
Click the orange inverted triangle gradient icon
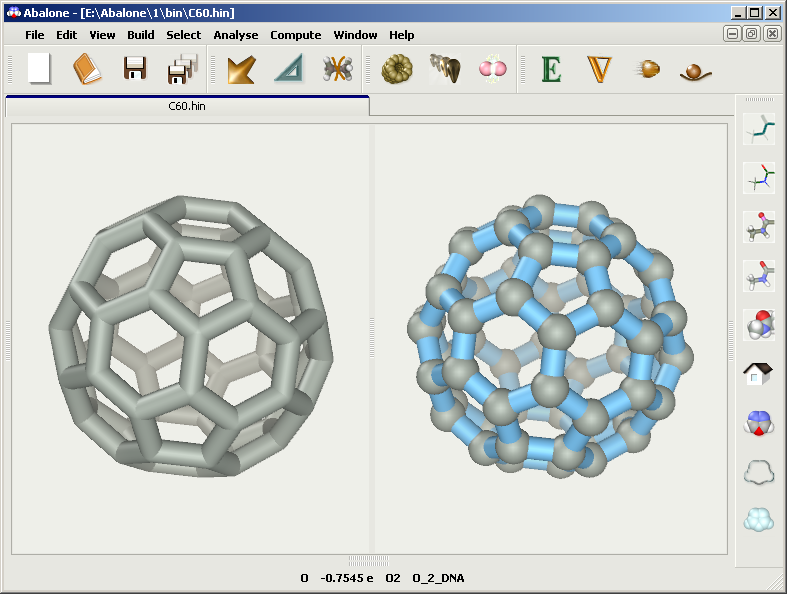click(599, 69)
